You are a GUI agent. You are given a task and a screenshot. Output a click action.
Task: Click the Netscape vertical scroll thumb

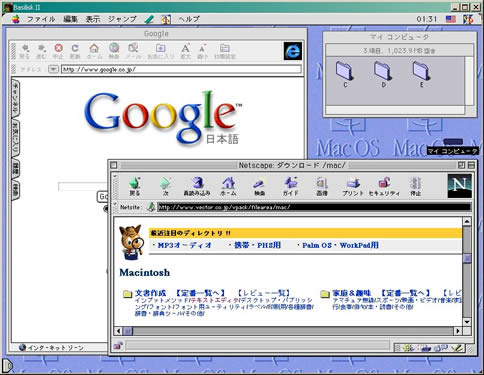(x=467, y=258)
